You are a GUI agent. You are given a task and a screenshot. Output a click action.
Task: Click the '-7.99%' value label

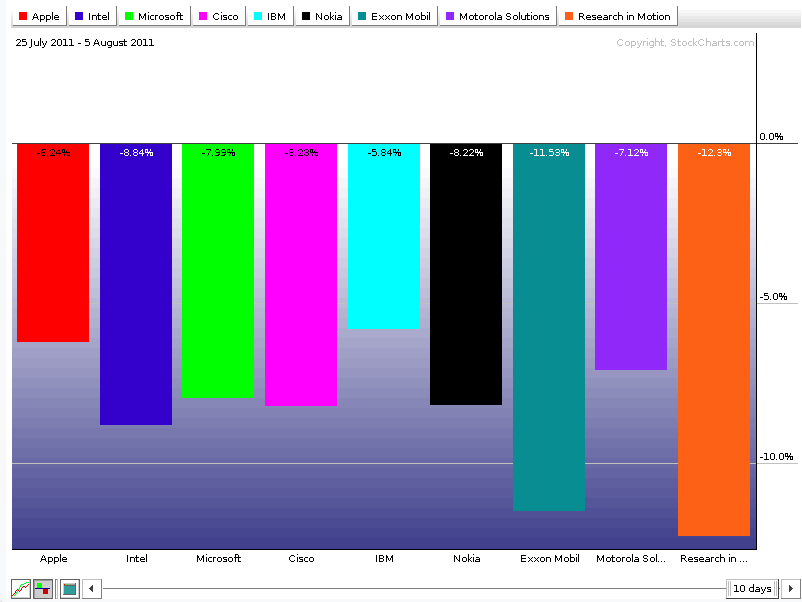[218, 152]
